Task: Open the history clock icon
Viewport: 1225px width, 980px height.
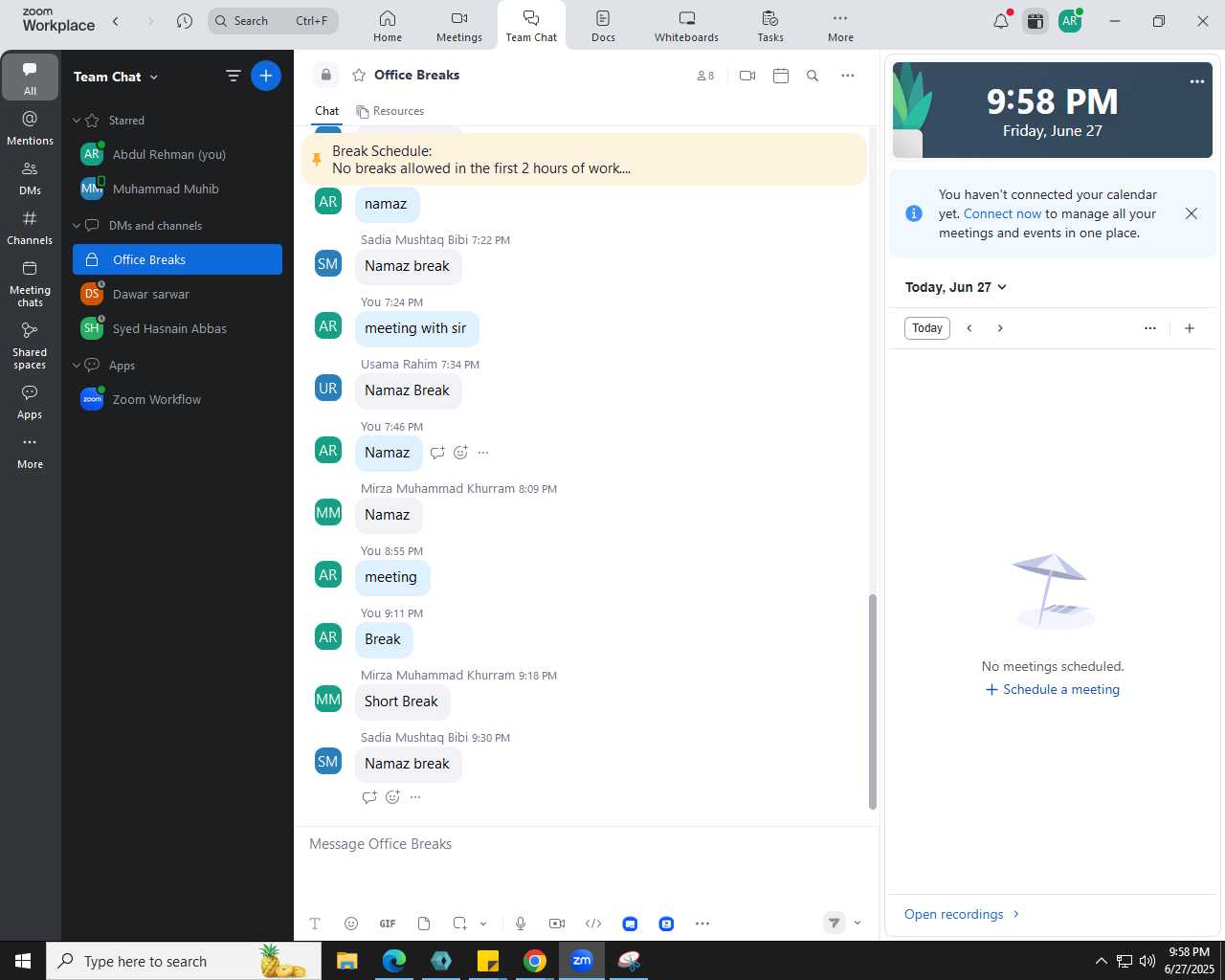Action: tap(185, 21)
